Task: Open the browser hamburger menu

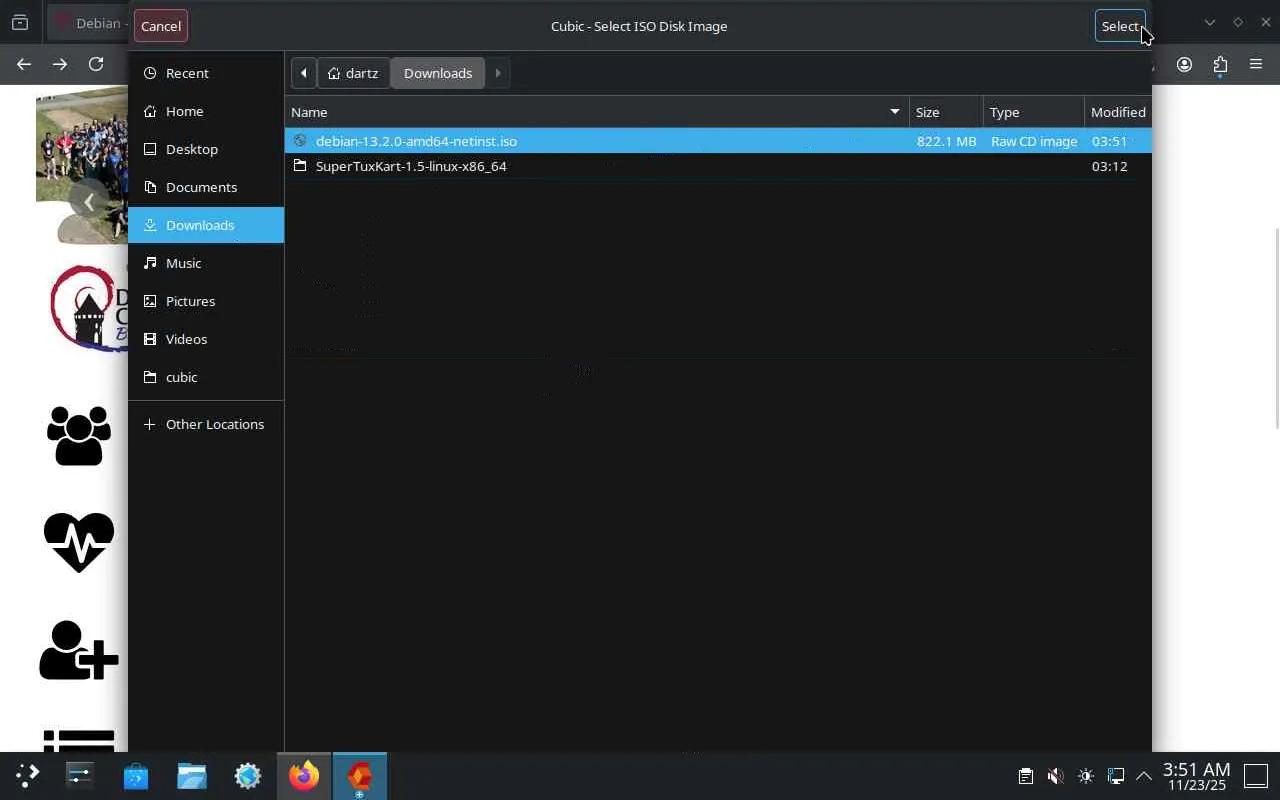Action: (x=1256, y=64)
